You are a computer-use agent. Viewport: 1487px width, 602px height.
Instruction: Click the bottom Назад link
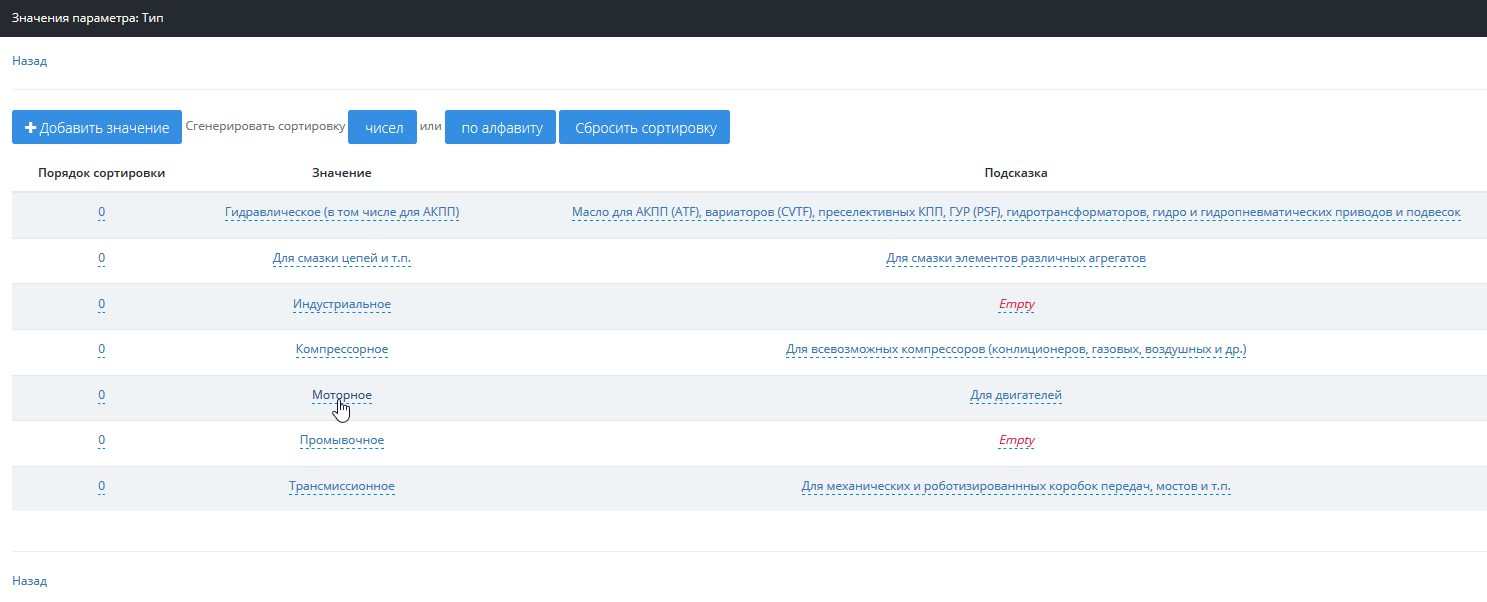tap(29, 581)
